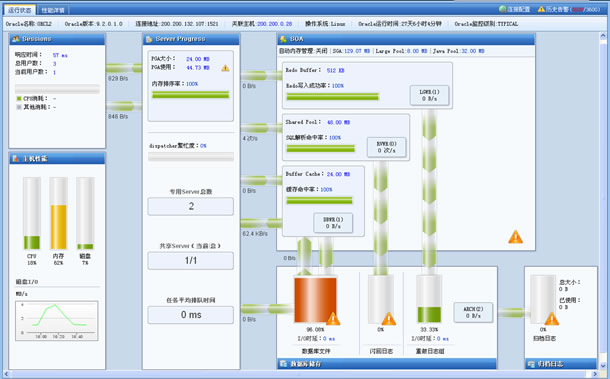Click the dispatcher繁忙度 empty bar
Viewport: 610px width, 379px height.
click(x=191, y=157)
